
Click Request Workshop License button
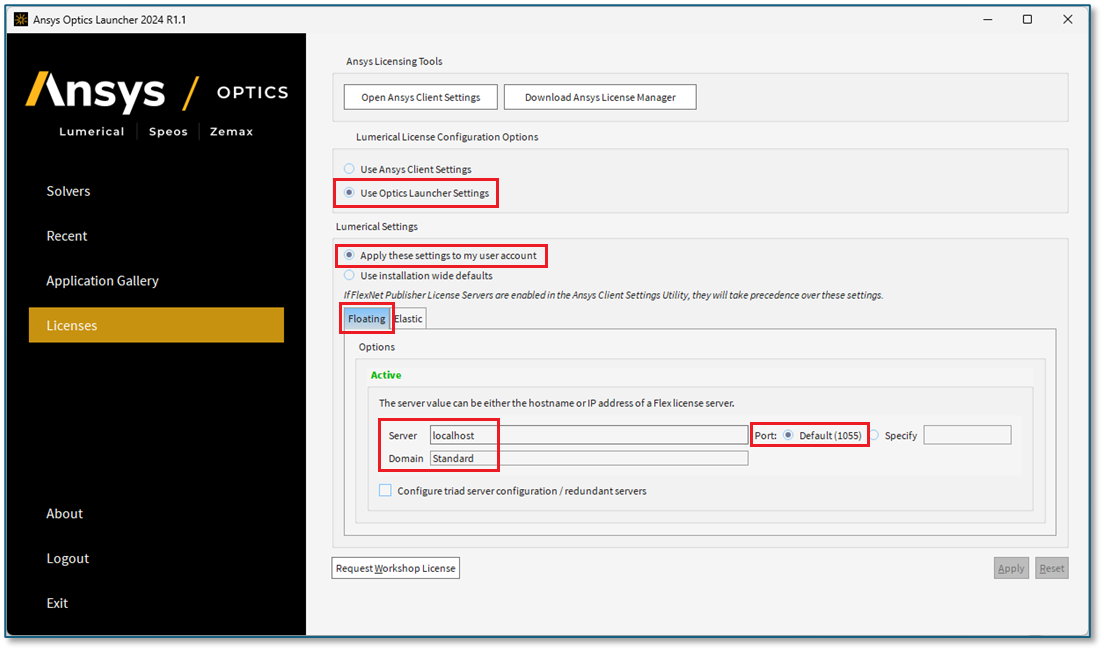pyautogui.click(x=396, y=568)
